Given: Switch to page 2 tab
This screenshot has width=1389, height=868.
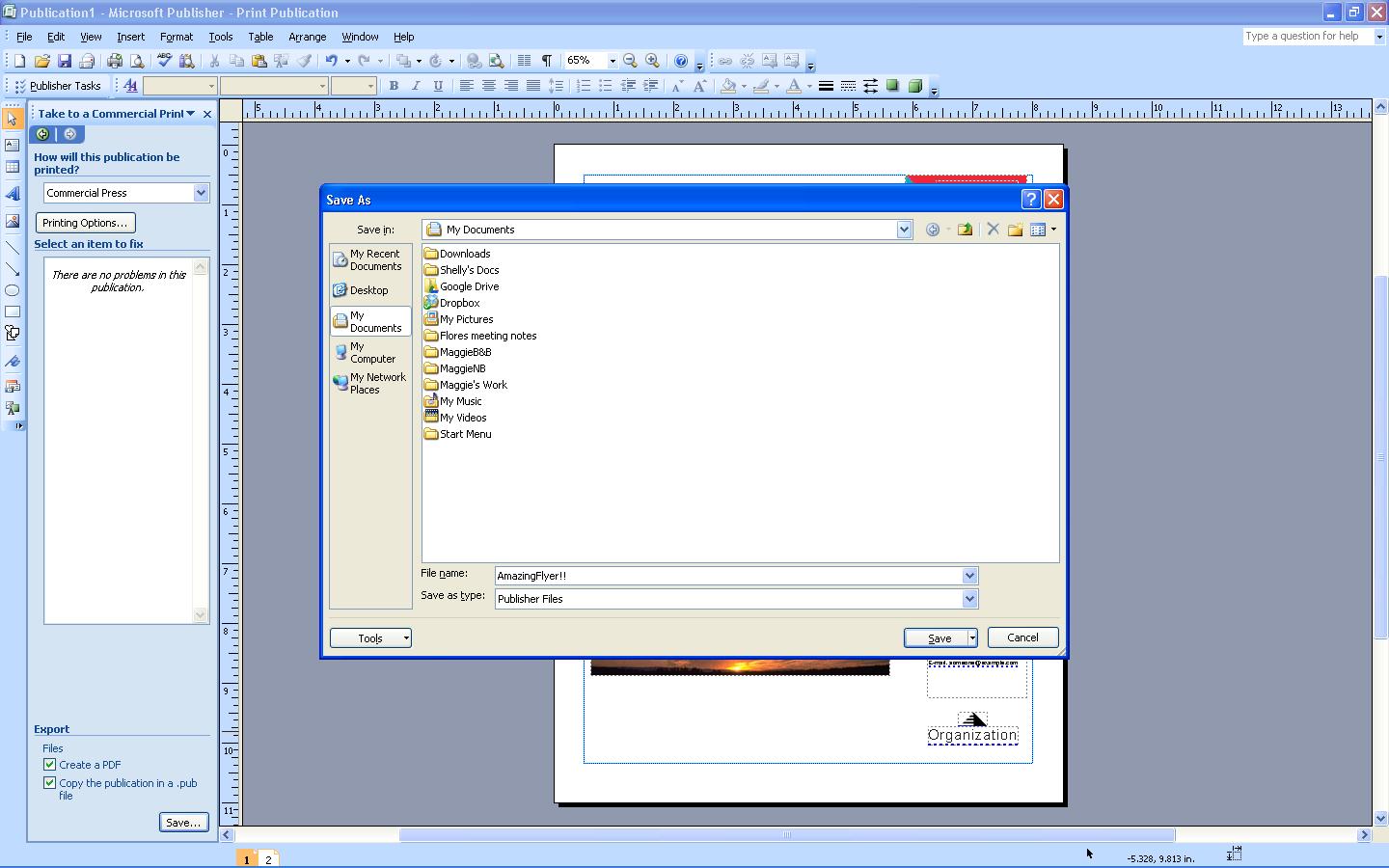Looking at the screenshot, I should pyautogui.click(x=268, y=859).
